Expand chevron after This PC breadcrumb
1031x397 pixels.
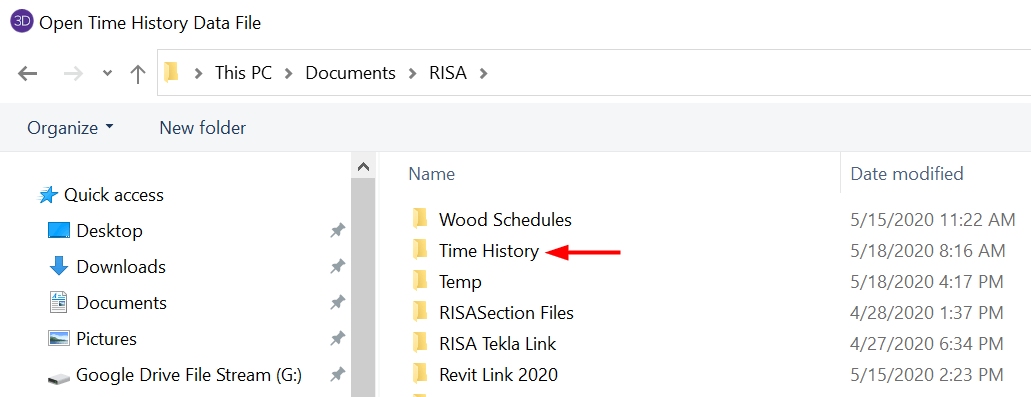point(289,74)
